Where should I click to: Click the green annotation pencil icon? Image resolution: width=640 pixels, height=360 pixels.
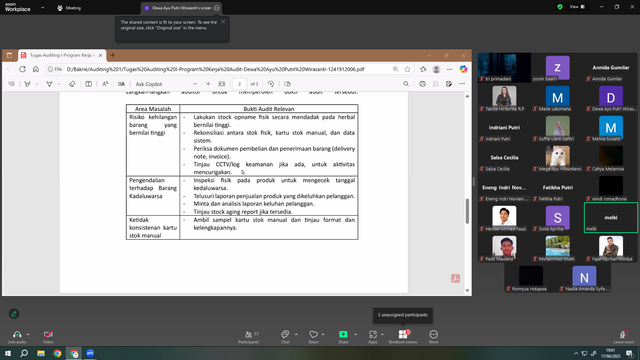point(14,313)
